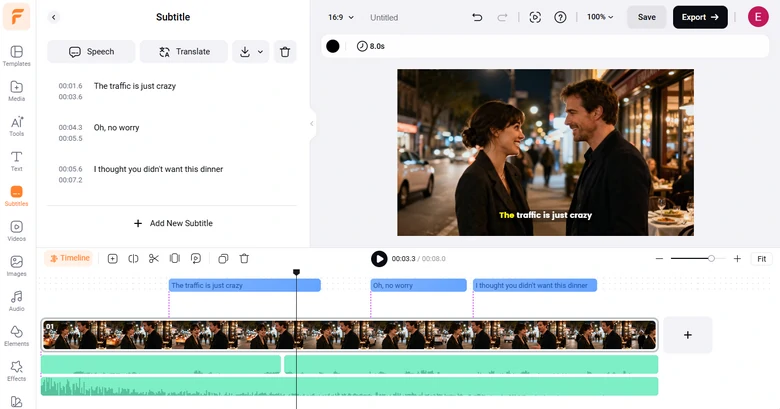Image resolution: width=780 pixels, height=409 pixels.
Task: Delete all subtitles with the trash icon
Action: 285,52
